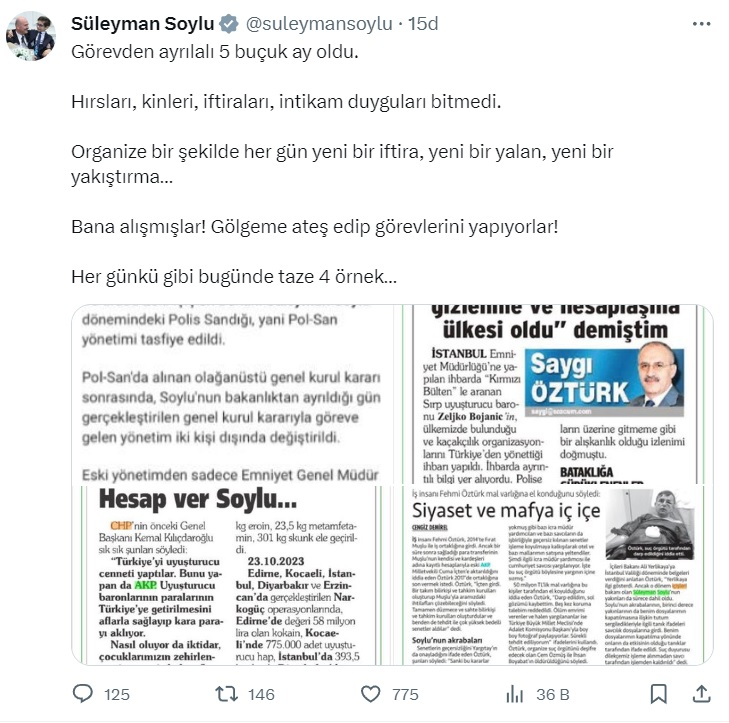The height and width of the screenshot is (723, 729).
Task: Open the reply icon for this tweet
Action: (x=83, y=693)
